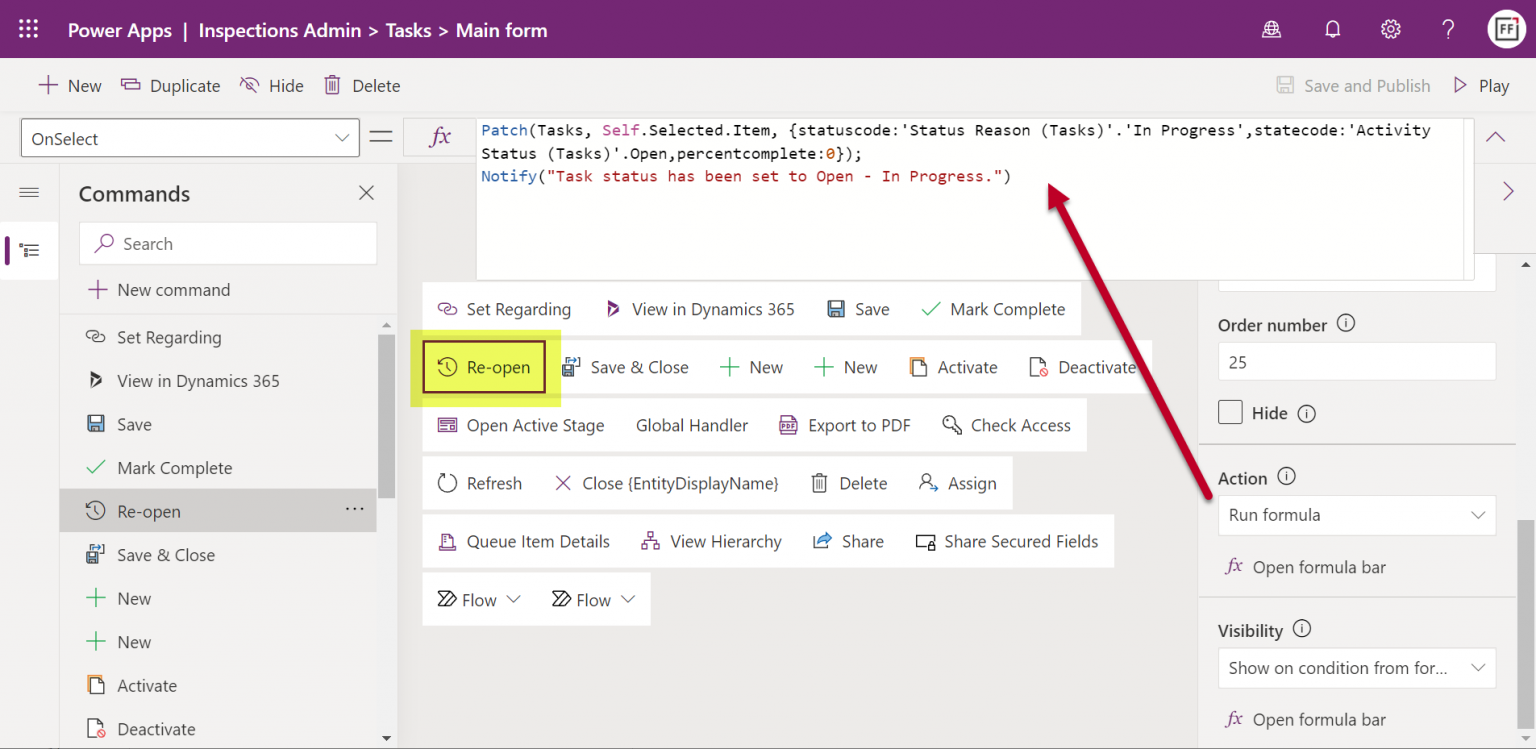The image size is (1536, 749).
Task: Click New command button
Action: point(159,290)
